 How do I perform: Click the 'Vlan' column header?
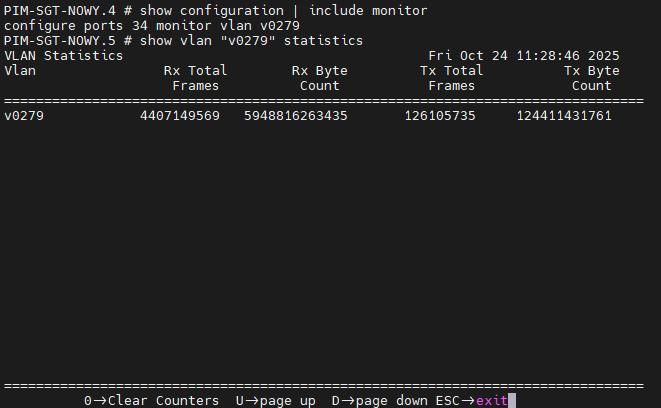(x=20, y=71)
